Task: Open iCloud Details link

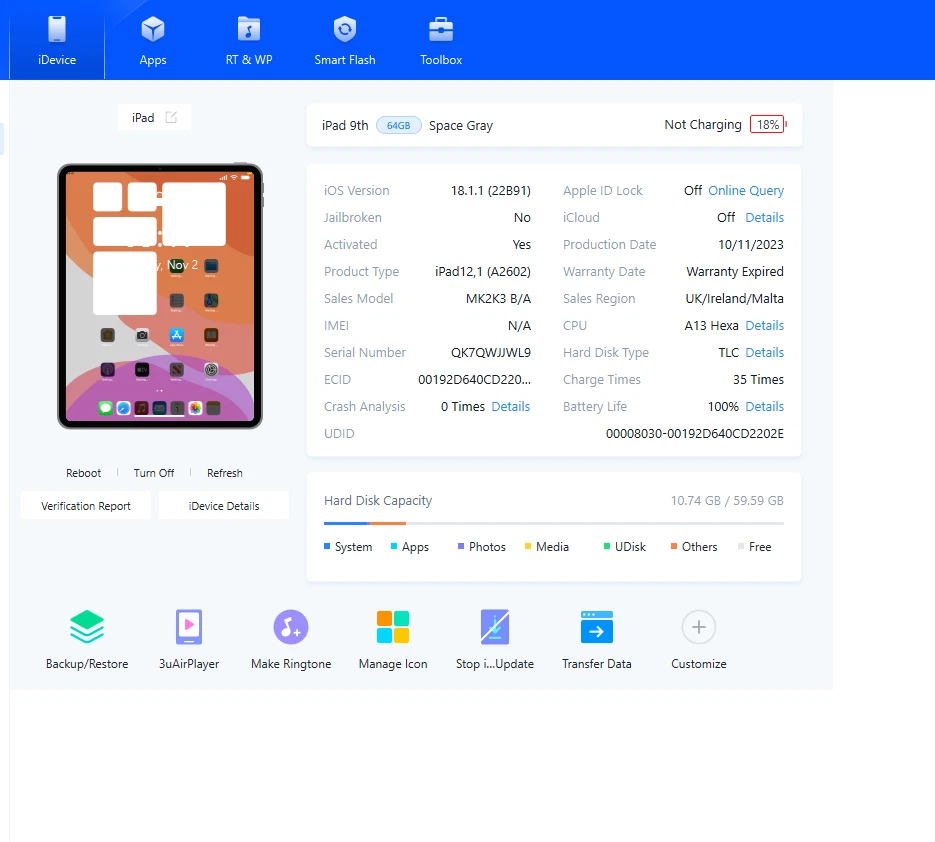Action: pyautogui.click(x=764, y=217)
